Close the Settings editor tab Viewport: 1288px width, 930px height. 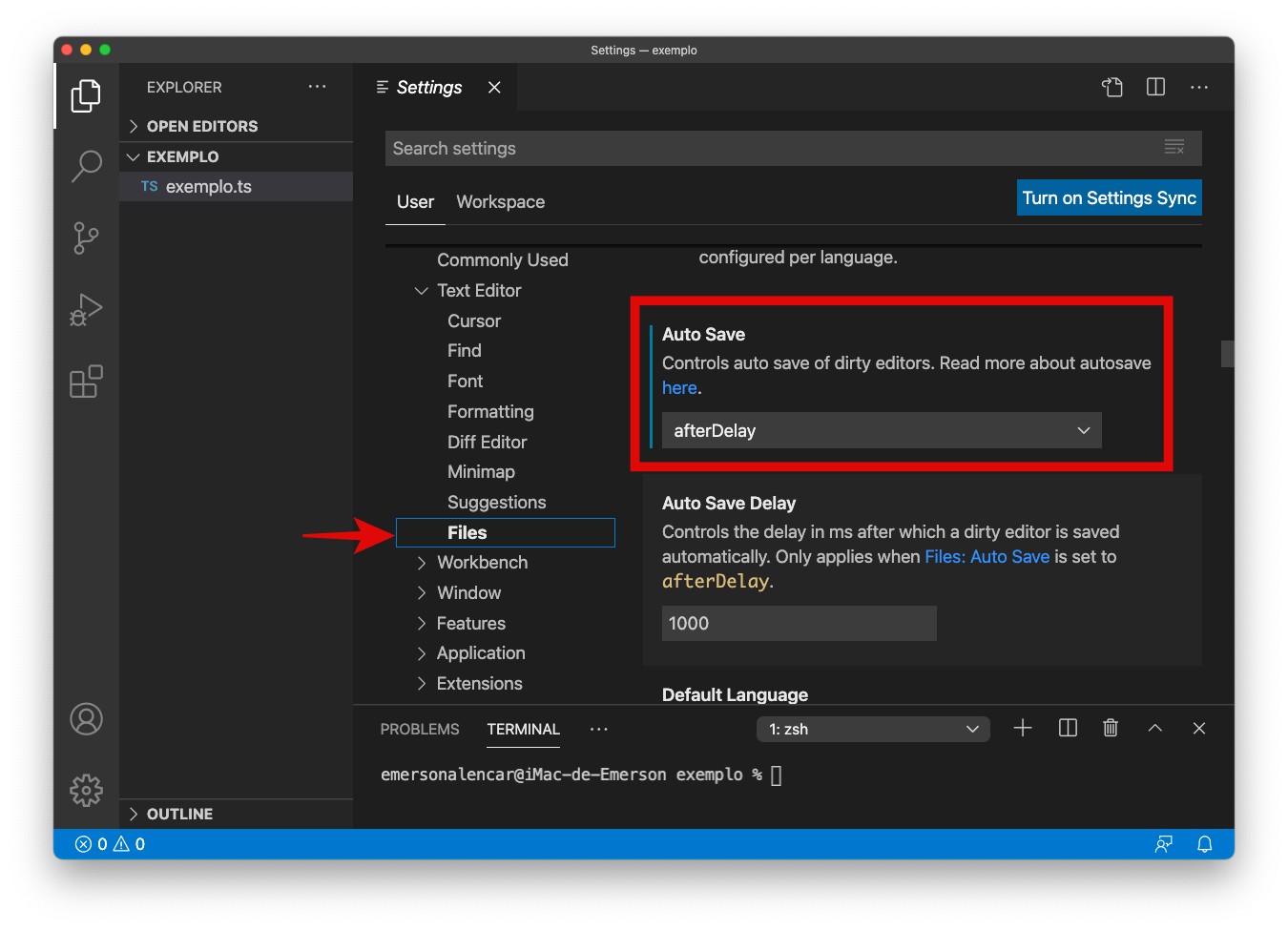(x=494, y=87)
